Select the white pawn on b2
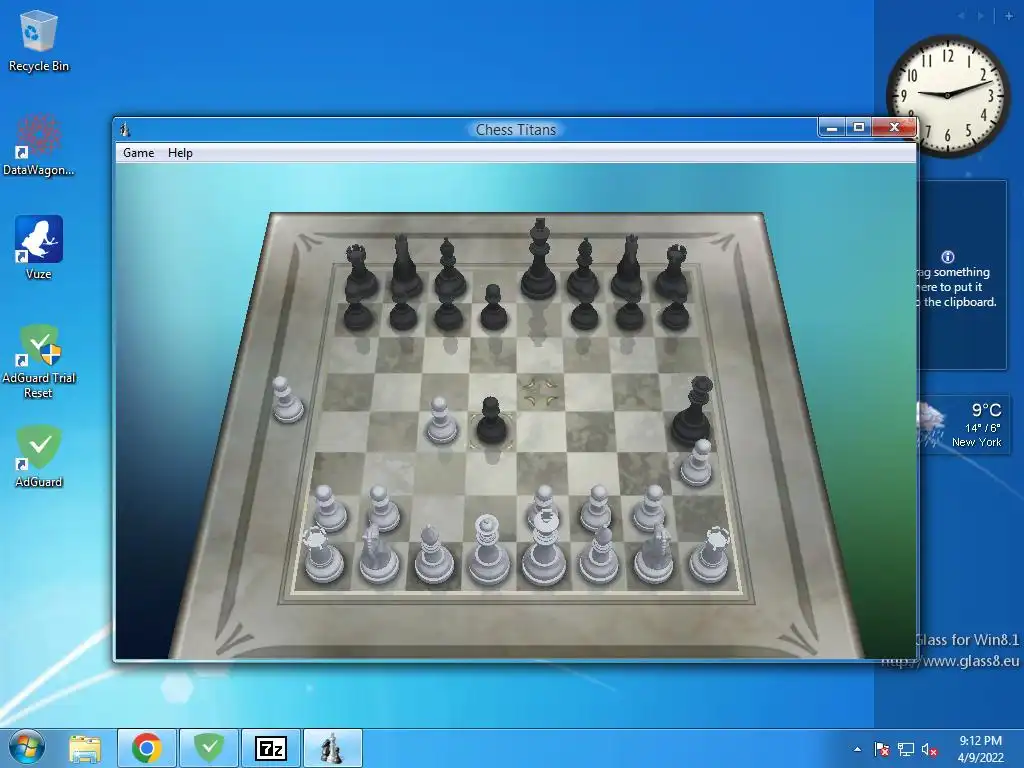Viewport: 1024px width, 768px height. point(381,508)
